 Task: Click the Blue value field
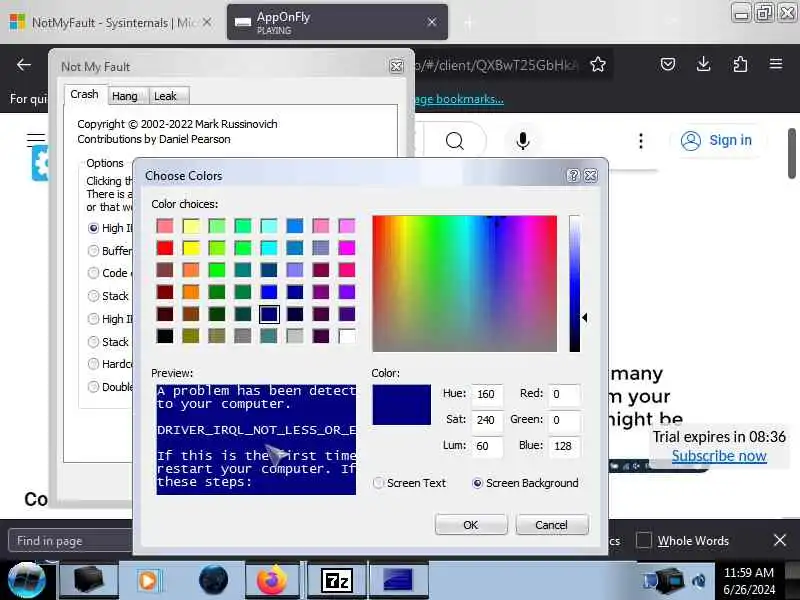(x=564, y=446)
